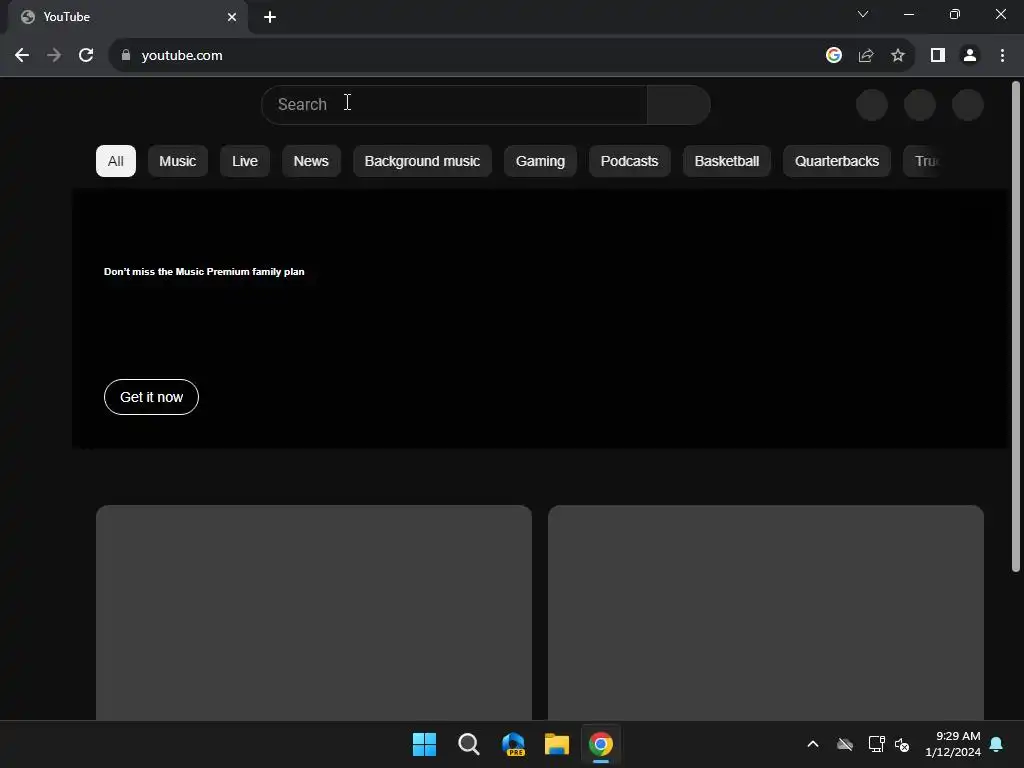The height and width of the screenshot is (768, 1024).
Task: Click the Chrome taskbar icon
Action: tap(601, 744)
